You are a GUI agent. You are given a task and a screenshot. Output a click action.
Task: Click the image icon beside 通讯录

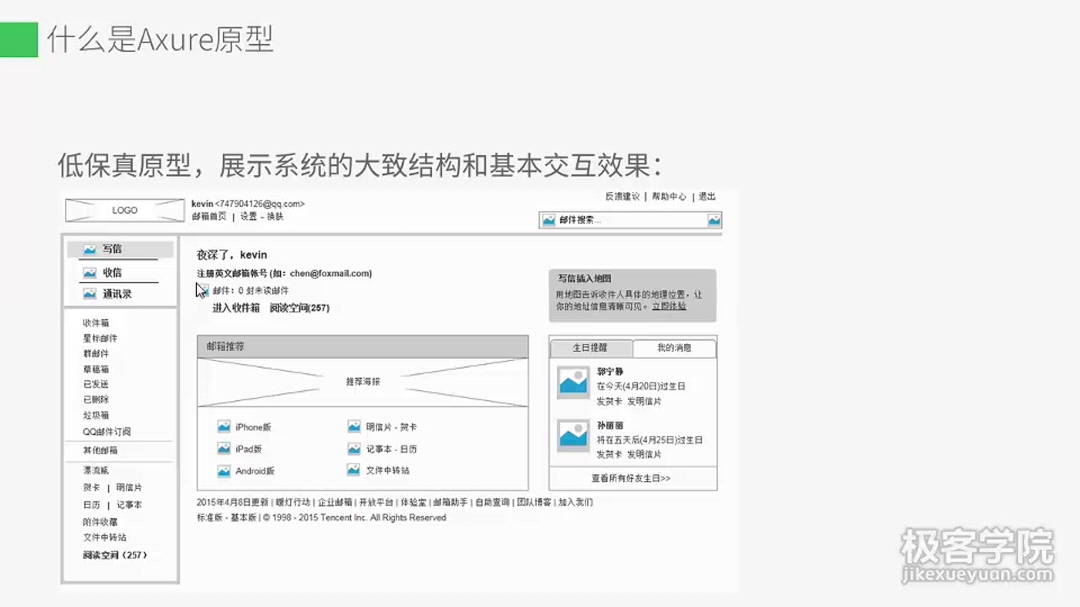90,294
